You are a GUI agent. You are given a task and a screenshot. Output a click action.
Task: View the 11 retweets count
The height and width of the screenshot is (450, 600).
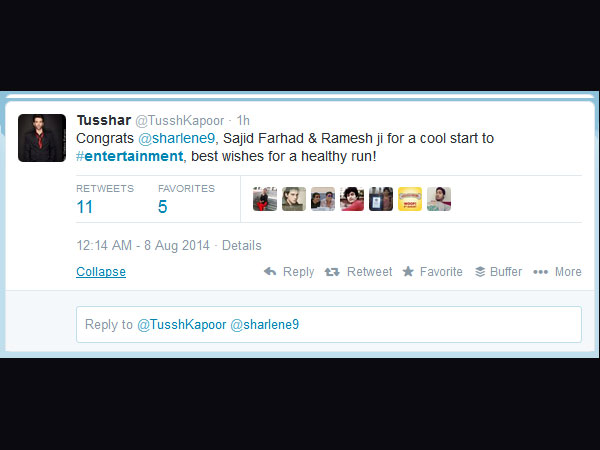click(85, 207)
